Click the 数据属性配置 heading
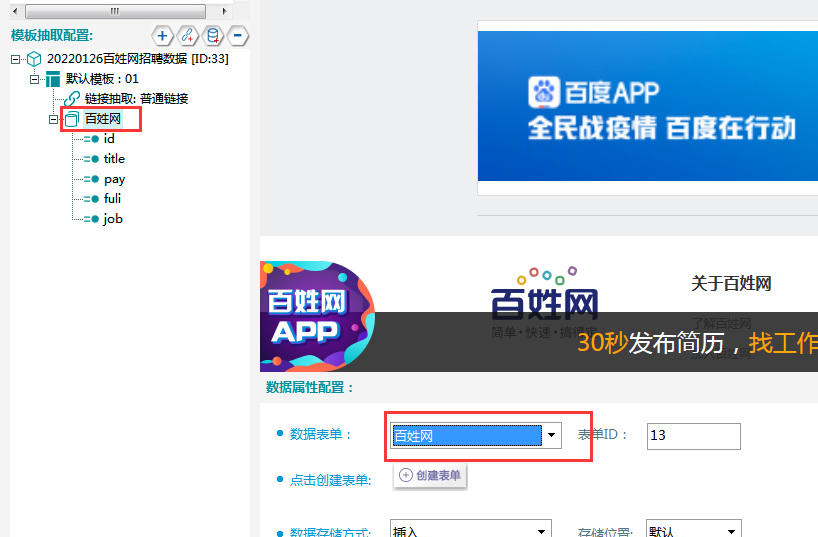This screenshot has height=537, width=818. click(x=310, y=387)
